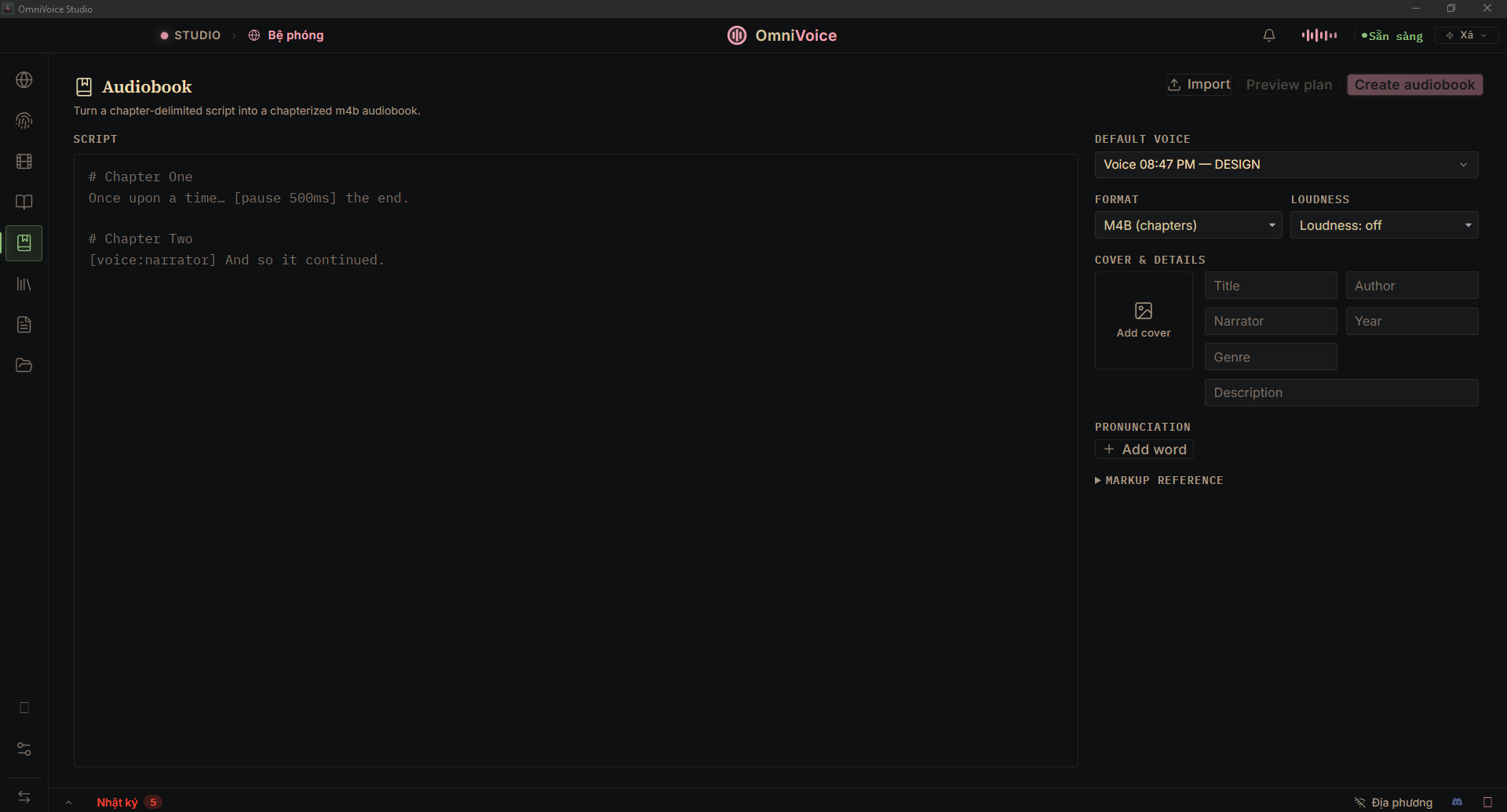The image size is (1507, 812).
Task: Expand the Markup Reference section
Action: pyautogui.click(x=1159, y=480)
